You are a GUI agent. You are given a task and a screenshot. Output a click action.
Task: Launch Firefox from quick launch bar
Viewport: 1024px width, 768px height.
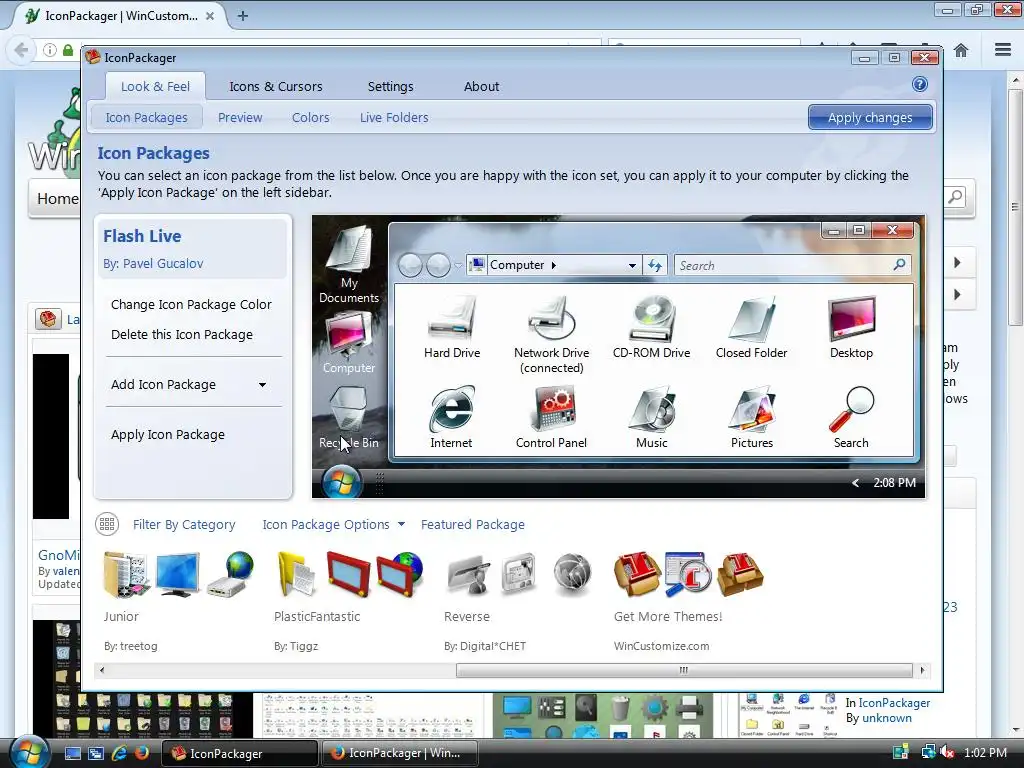(142, 753)
